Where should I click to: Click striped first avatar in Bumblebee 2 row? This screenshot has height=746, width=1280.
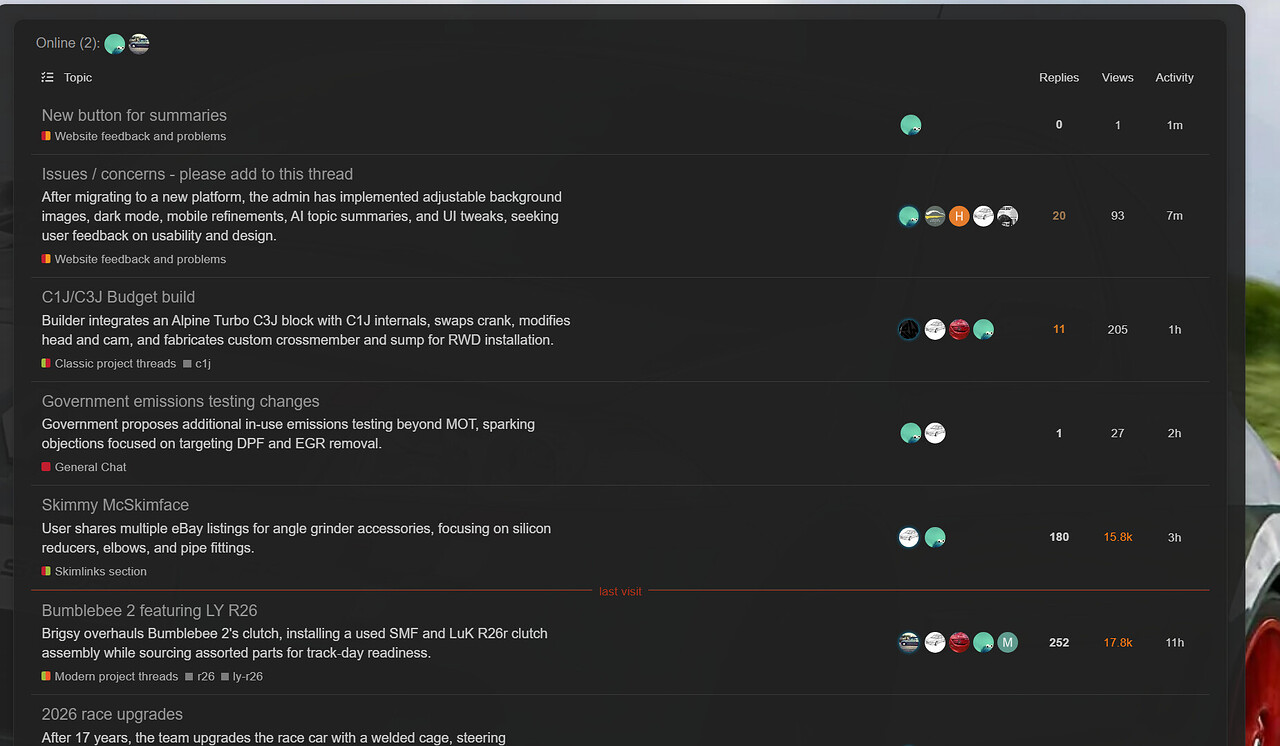pyautogui.click(x=909, y=642)
